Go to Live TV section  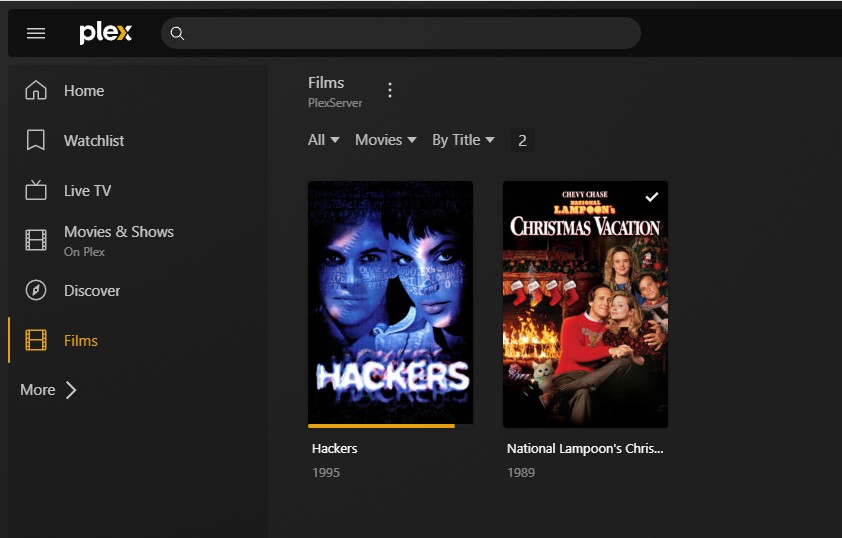click(88, 191)
